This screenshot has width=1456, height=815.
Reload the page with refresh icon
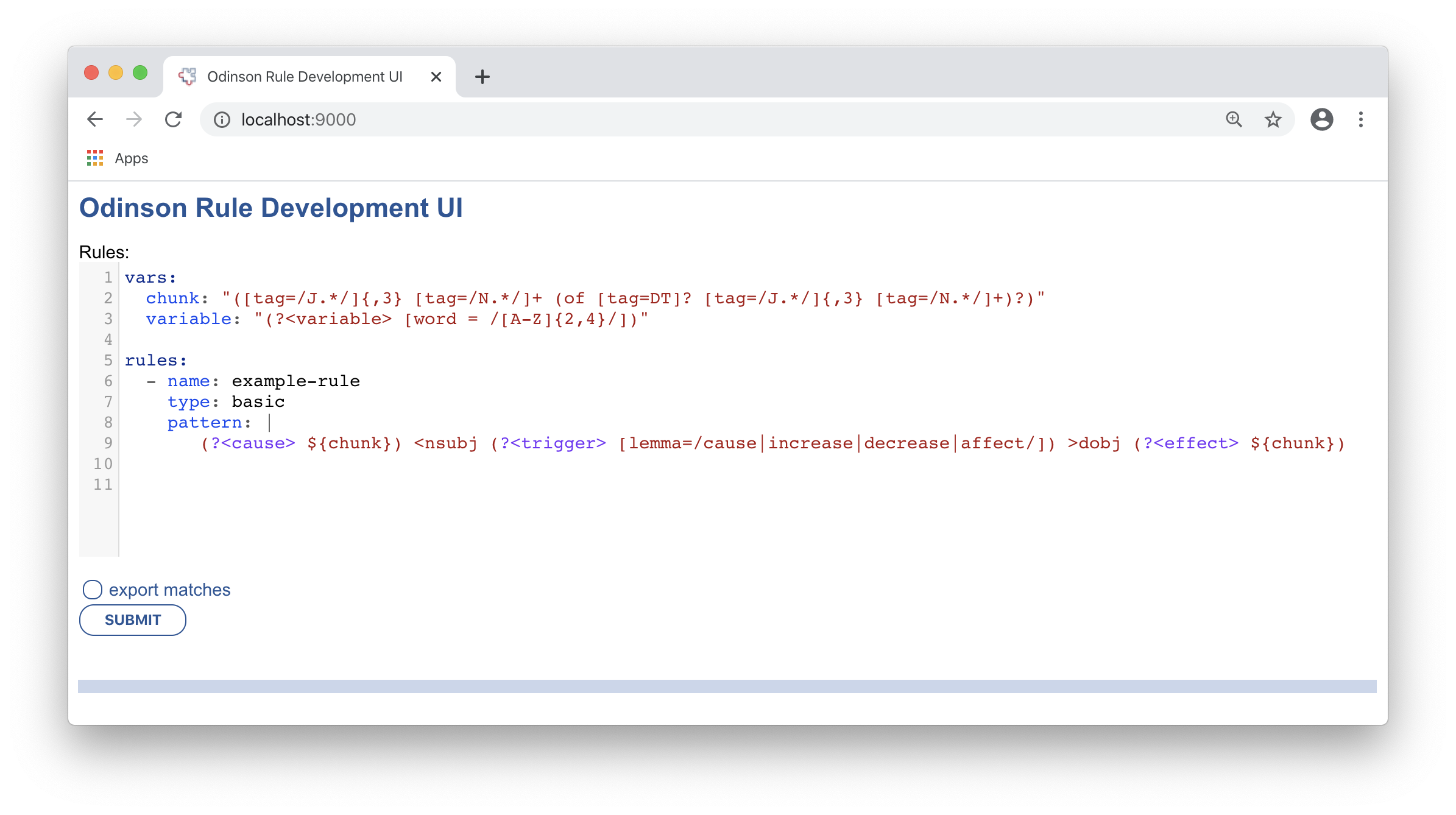[x=174, y=119]
